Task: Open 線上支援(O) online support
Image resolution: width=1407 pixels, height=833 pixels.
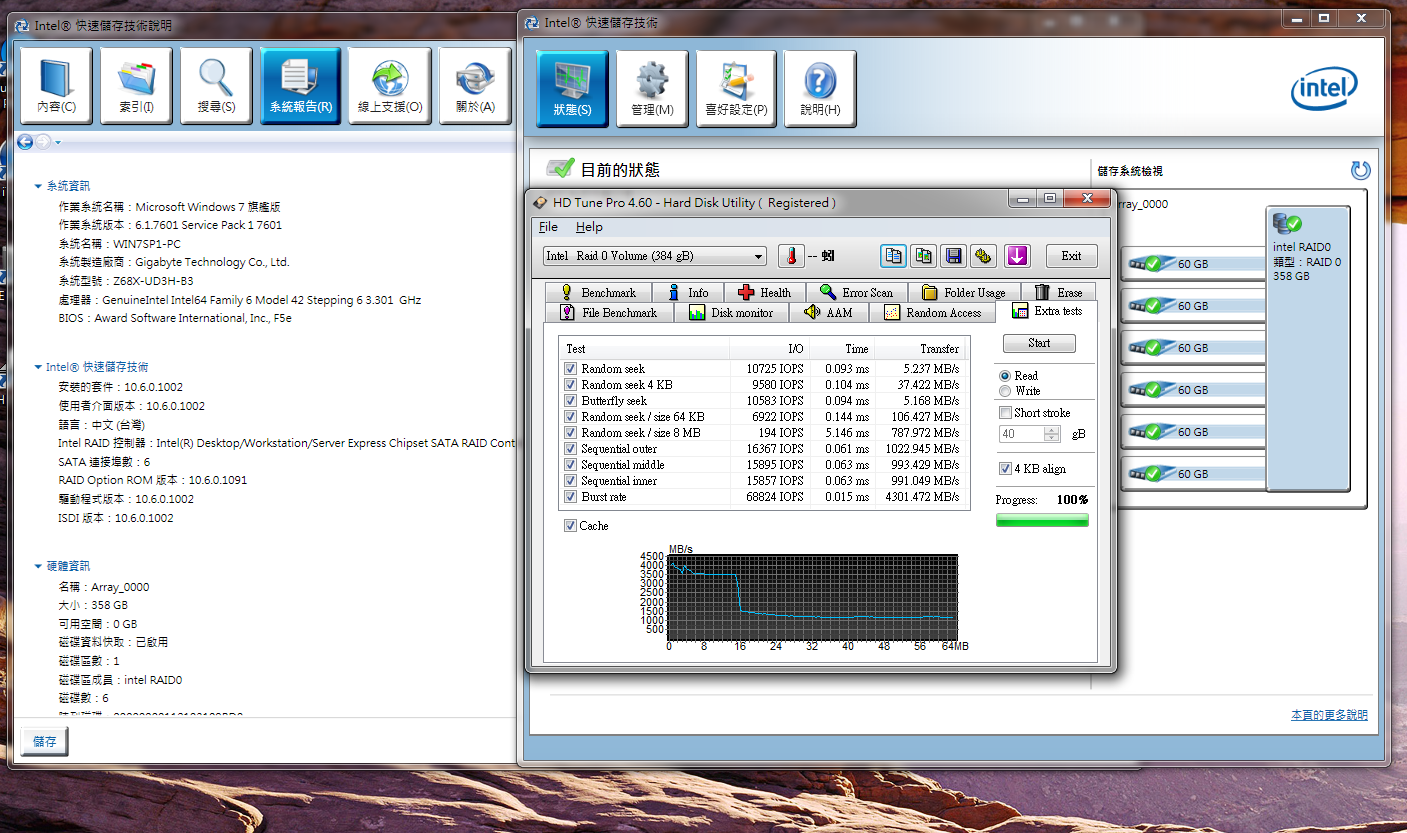Action: click(x=389, y=86)
